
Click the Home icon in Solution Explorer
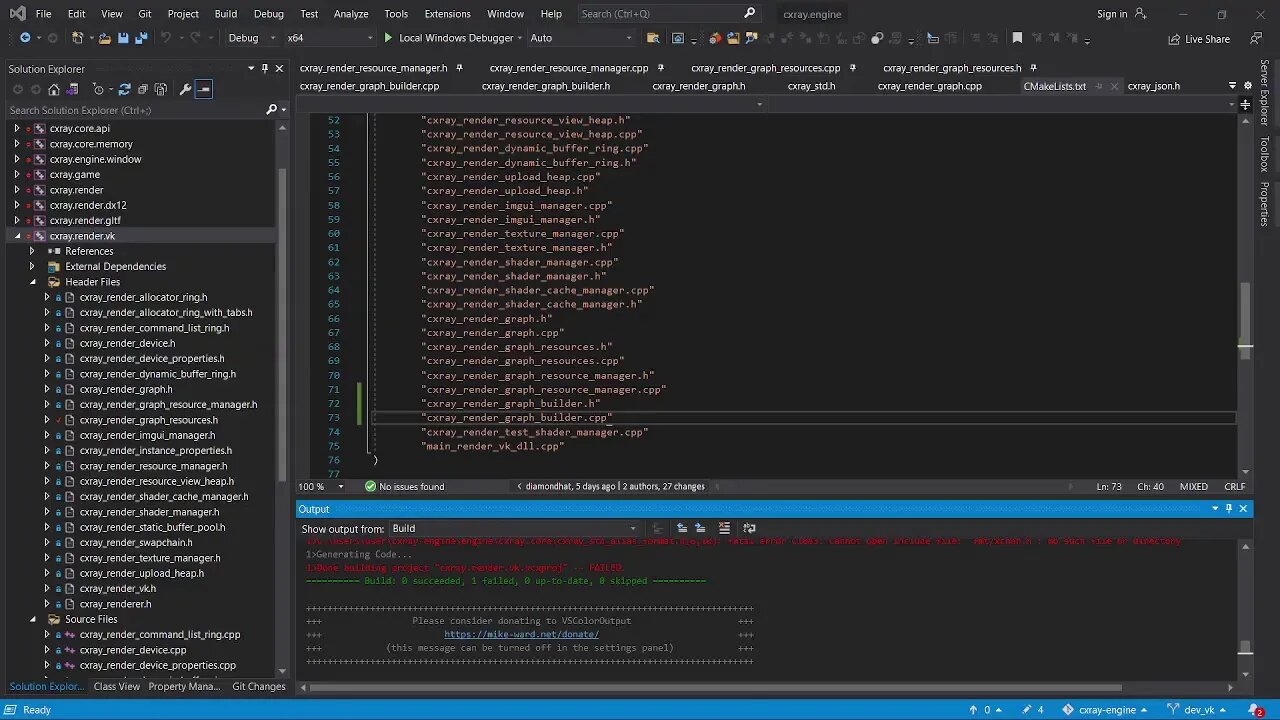coord(54,89)
